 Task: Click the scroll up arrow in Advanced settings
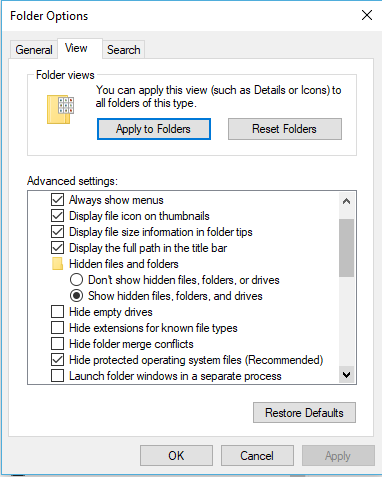click(346, 201)
